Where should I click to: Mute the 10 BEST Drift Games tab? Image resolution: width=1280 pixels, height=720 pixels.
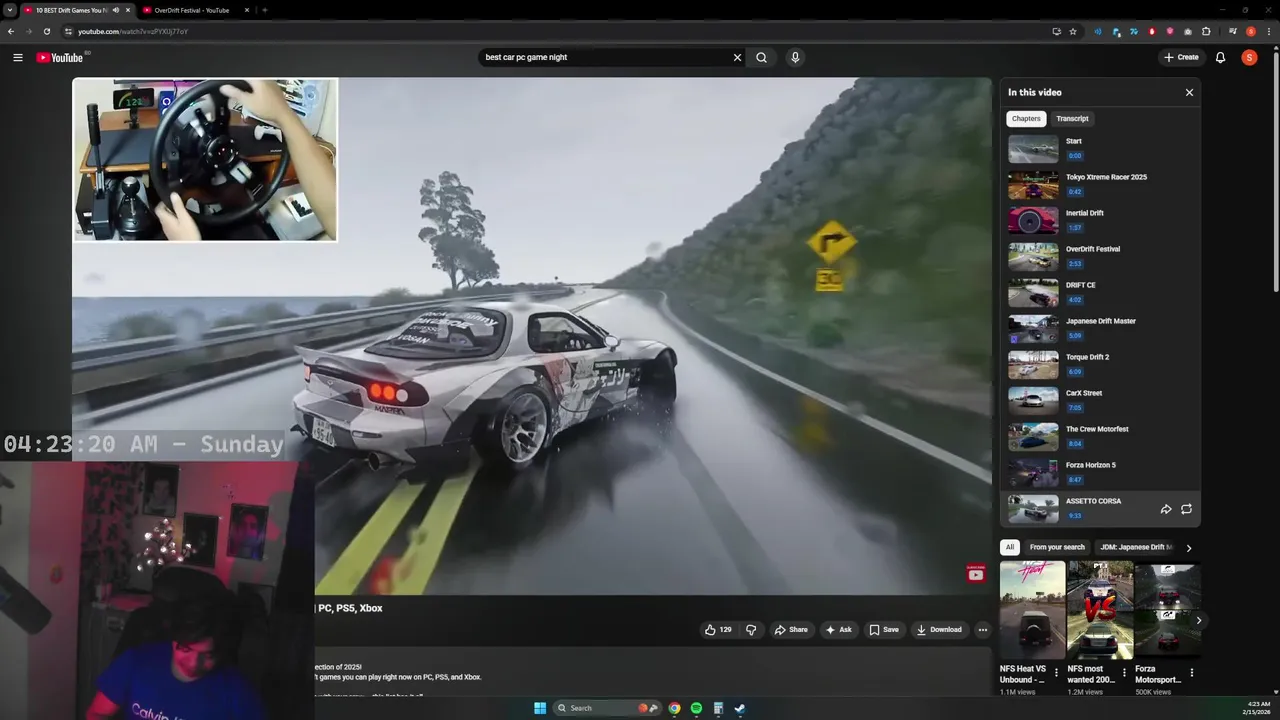point(116,10)
